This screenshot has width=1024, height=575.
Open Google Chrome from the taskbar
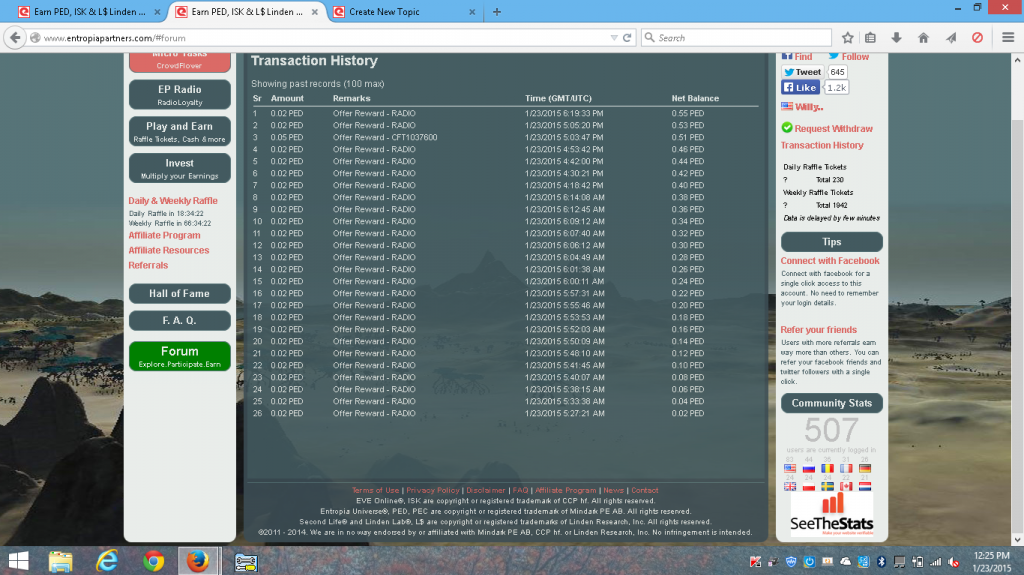tap(153, 561)
